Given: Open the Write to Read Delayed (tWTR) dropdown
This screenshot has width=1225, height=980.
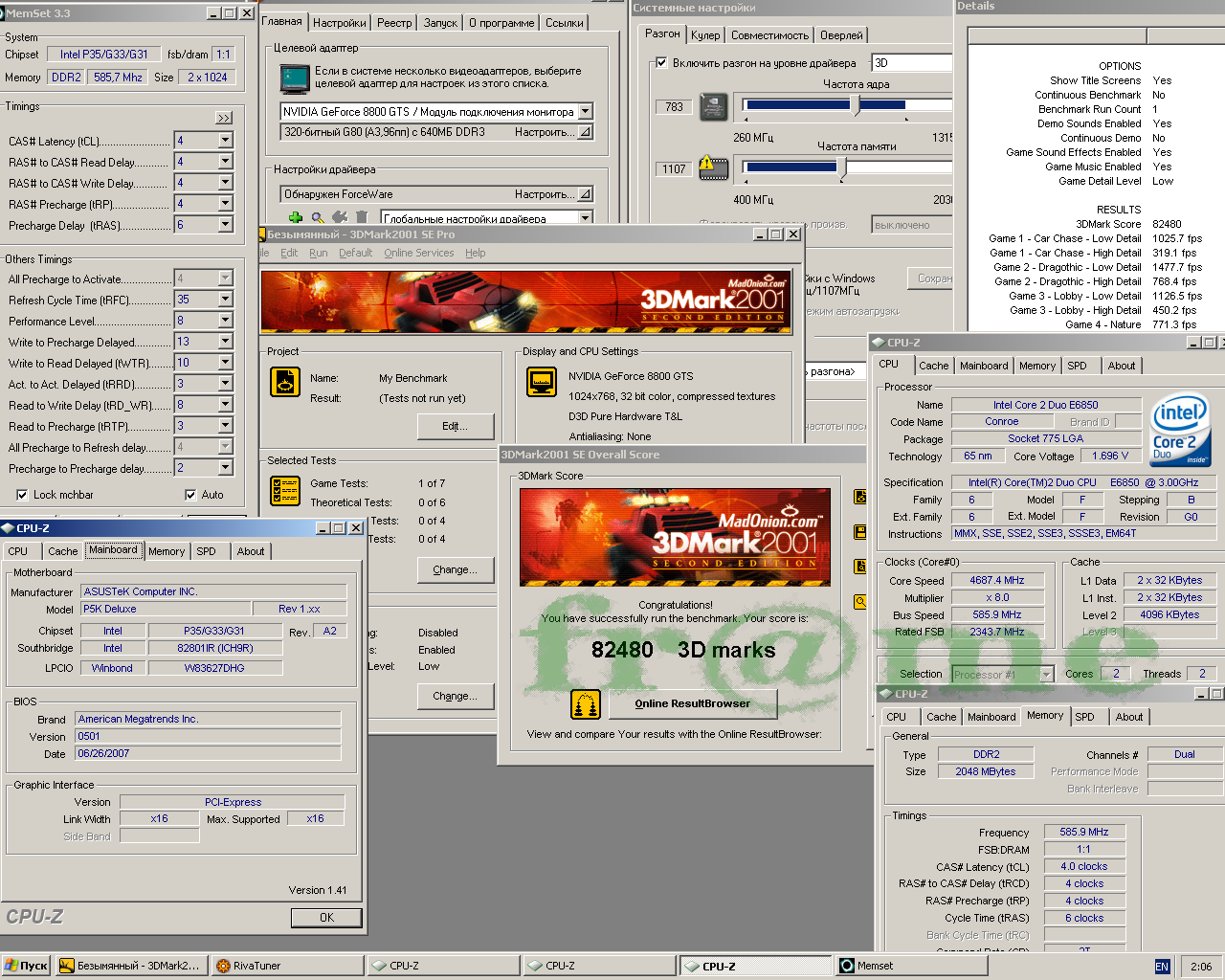Looking at the screenshot, I should click(x=226, y=363).
